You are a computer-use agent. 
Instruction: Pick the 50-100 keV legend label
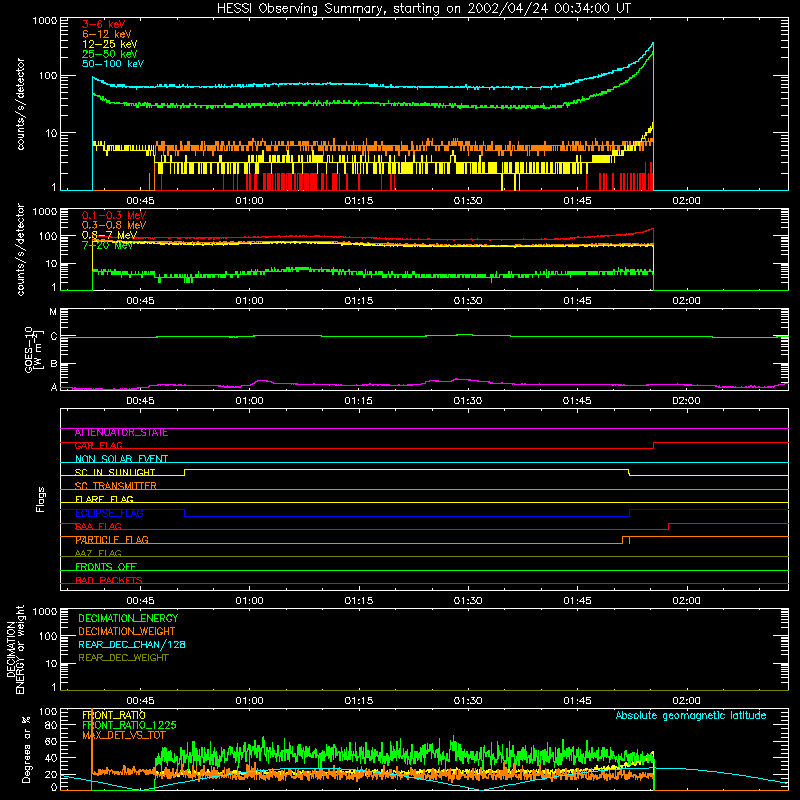113,64
